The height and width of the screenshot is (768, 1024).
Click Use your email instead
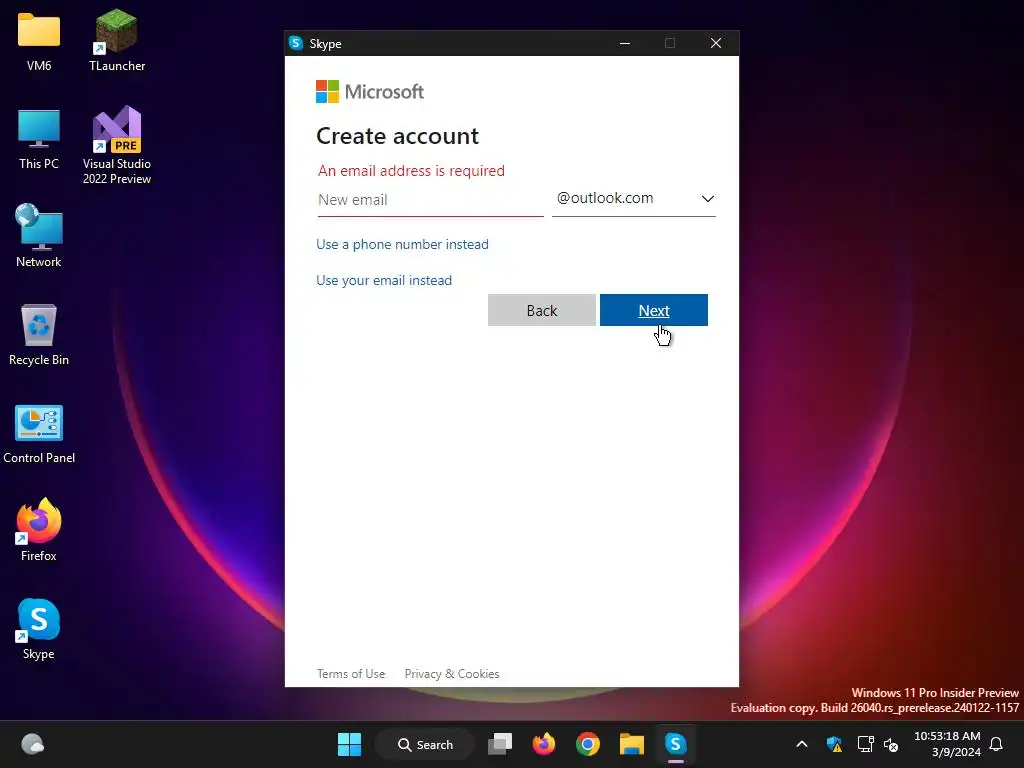(x=384, y=280)
